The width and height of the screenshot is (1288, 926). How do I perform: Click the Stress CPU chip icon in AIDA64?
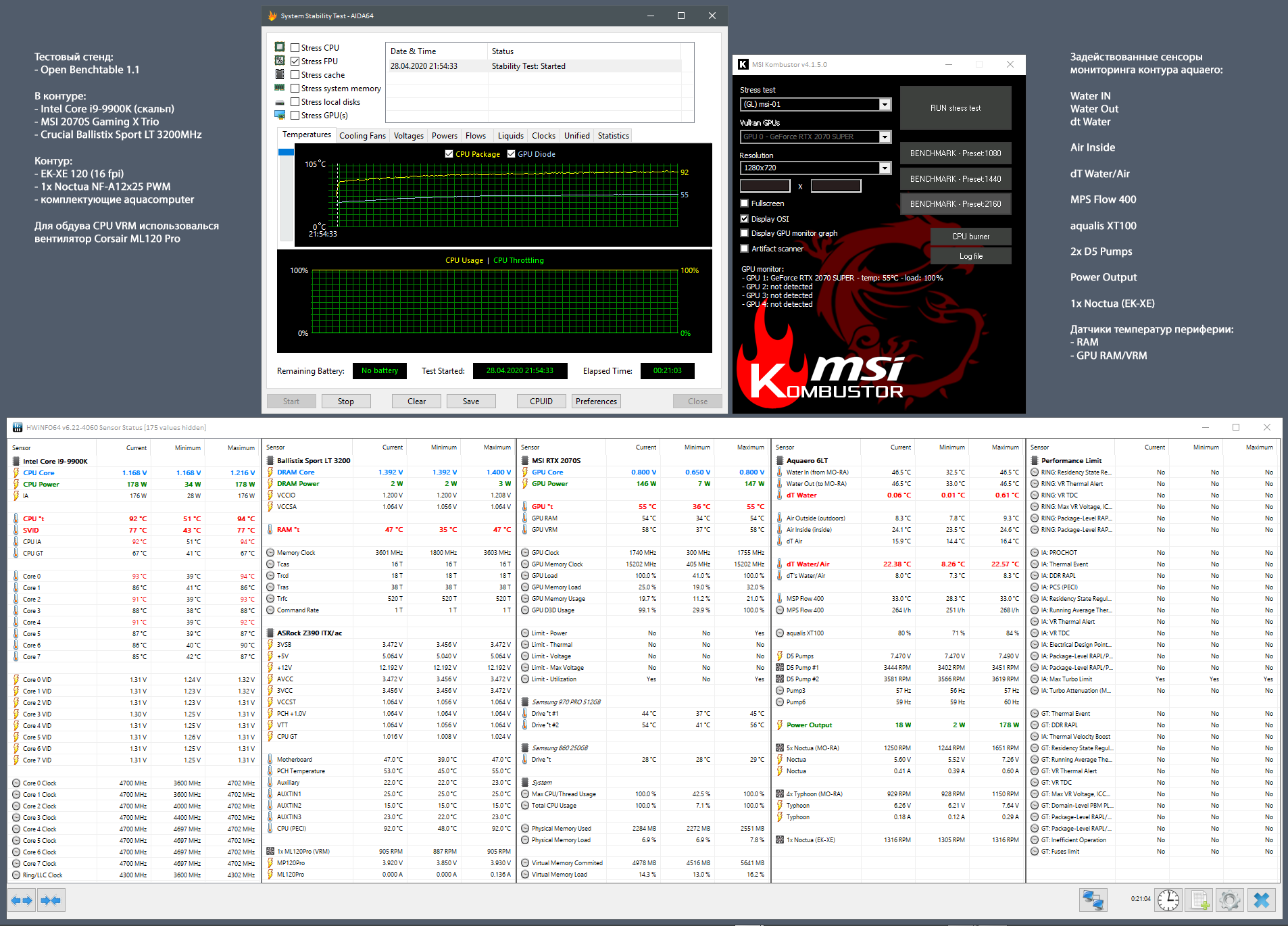[x=280, y=47]
